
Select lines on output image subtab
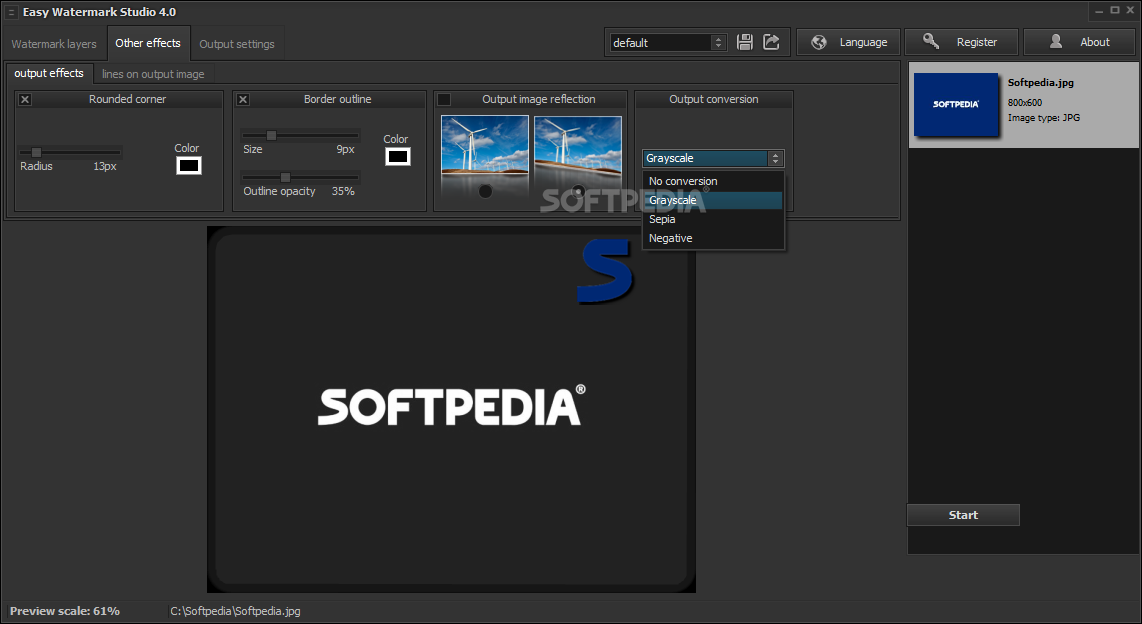click(x=153, y=74)
